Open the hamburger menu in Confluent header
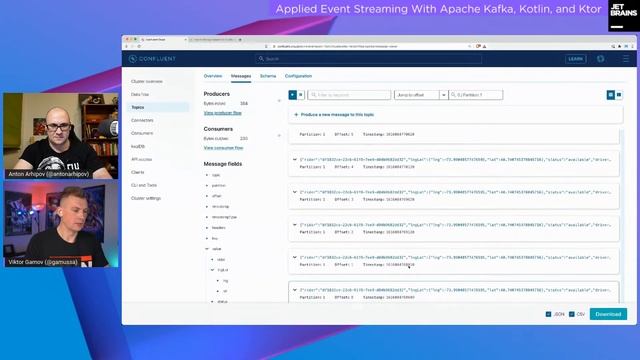Screen dimensions: 640x360 tap(626, 59)
